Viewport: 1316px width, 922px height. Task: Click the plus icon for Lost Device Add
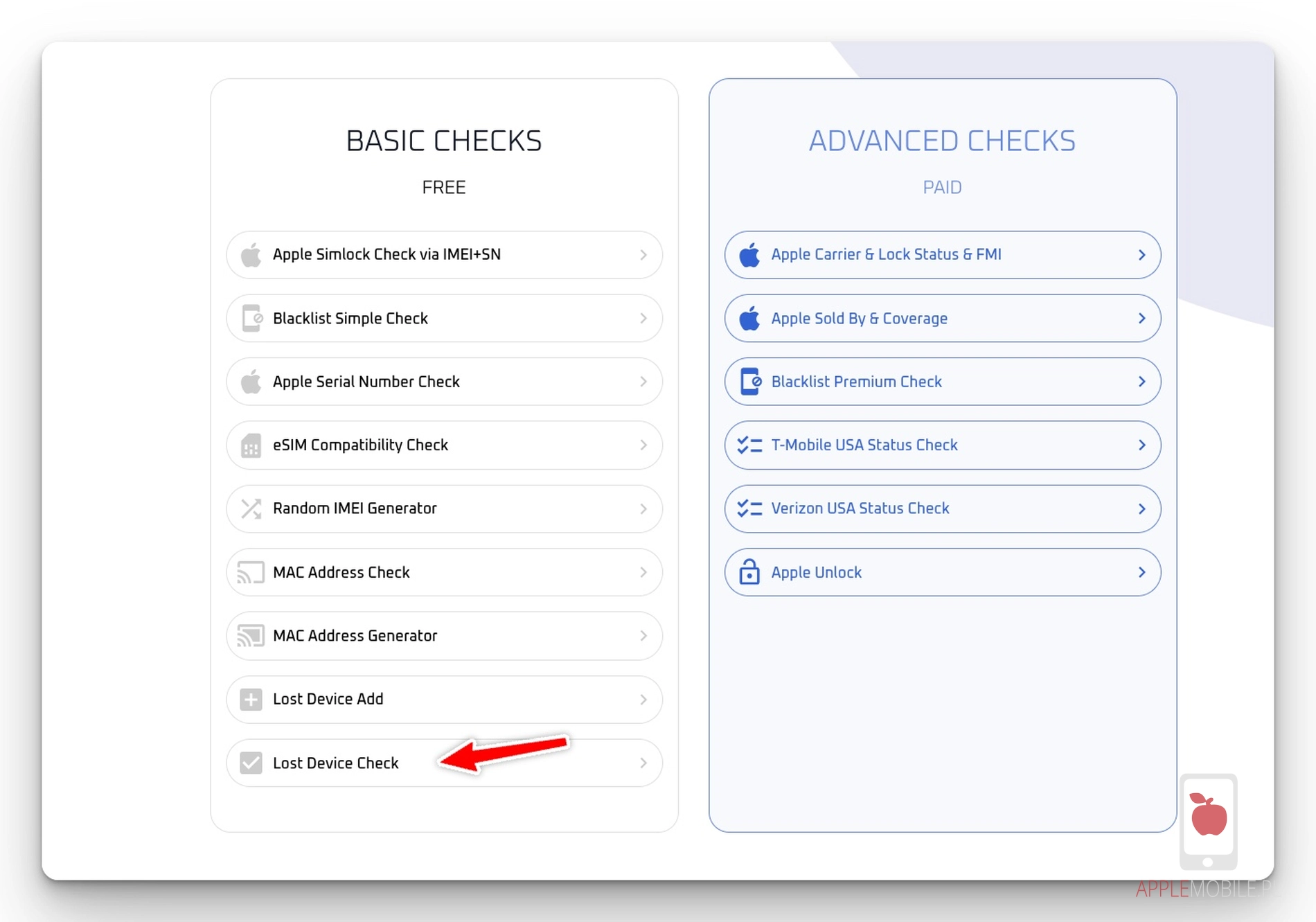tap(251, 700)
